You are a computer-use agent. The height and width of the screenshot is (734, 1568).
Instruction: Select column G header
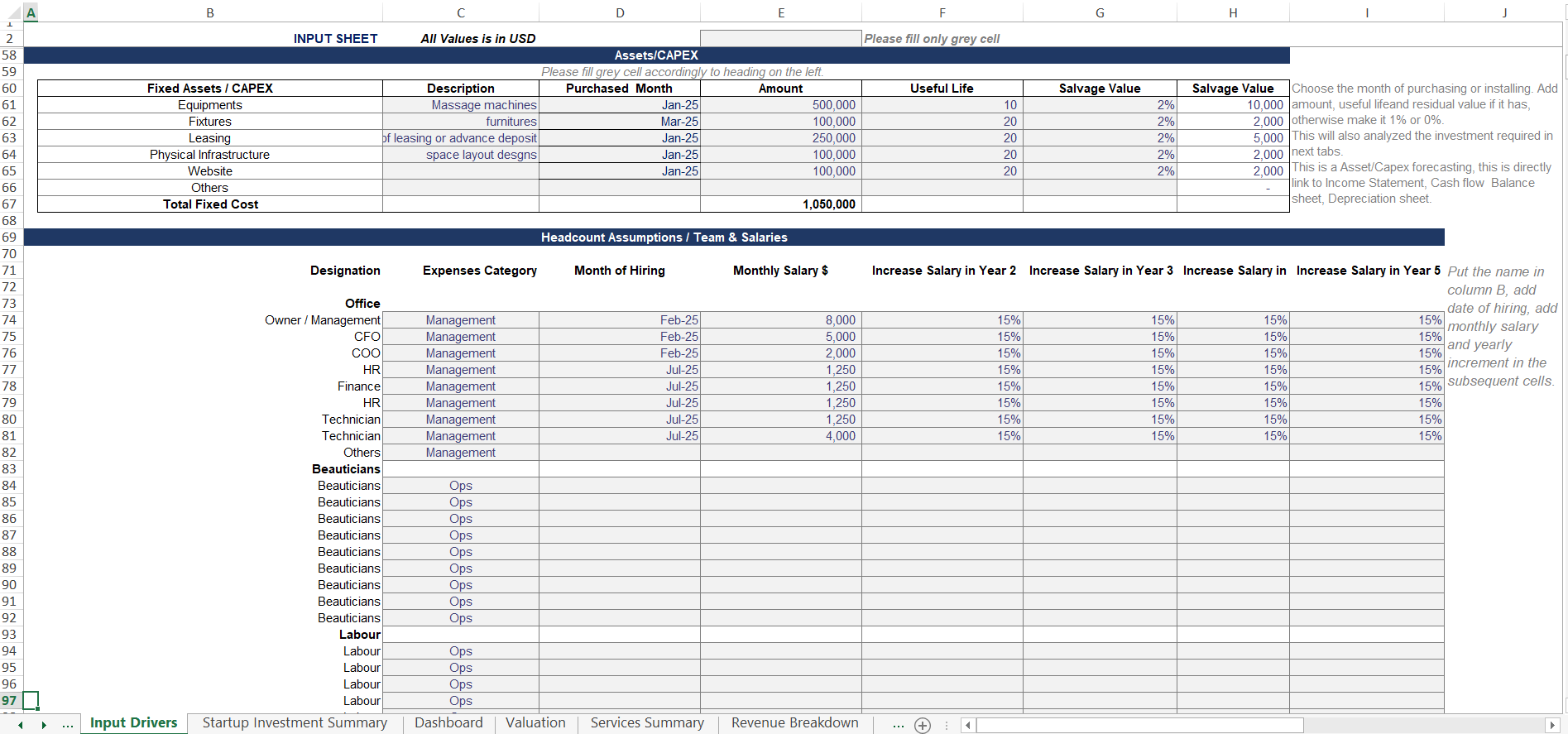(x=1100, y=12)
